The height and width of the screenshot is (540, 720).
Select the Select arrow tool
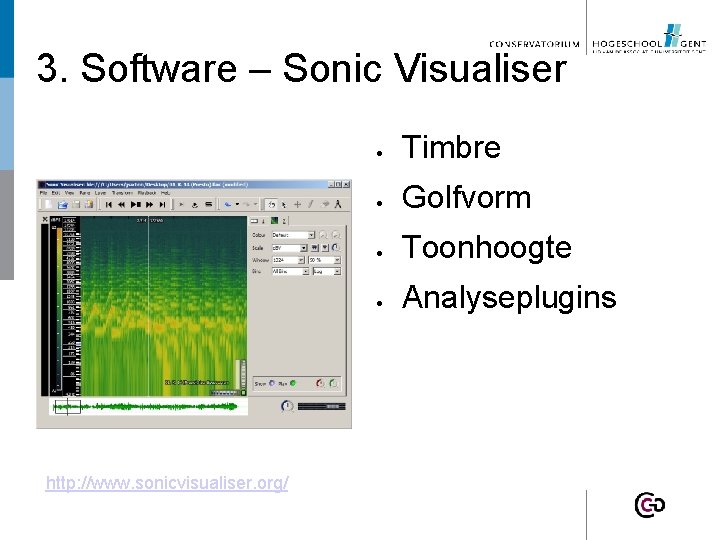[284, 205]
